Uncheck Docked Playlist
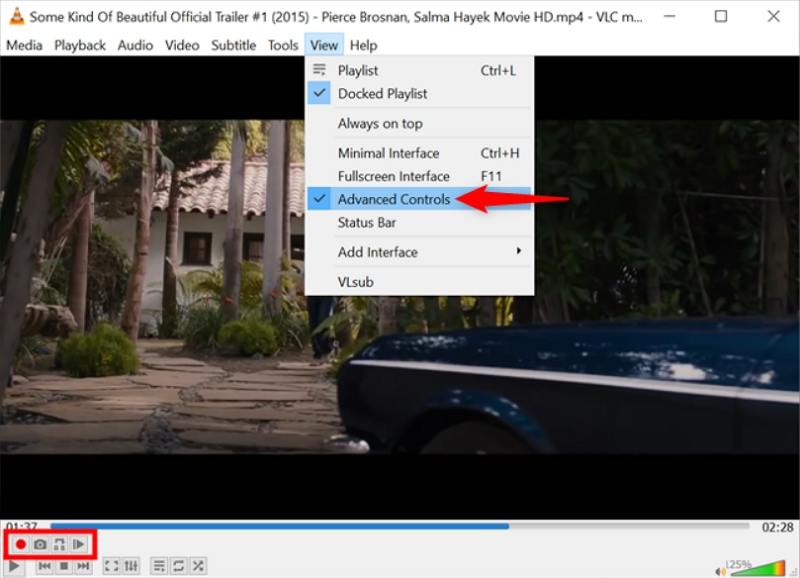Viewport: 800px width, 578px height. tap(389, 93)
